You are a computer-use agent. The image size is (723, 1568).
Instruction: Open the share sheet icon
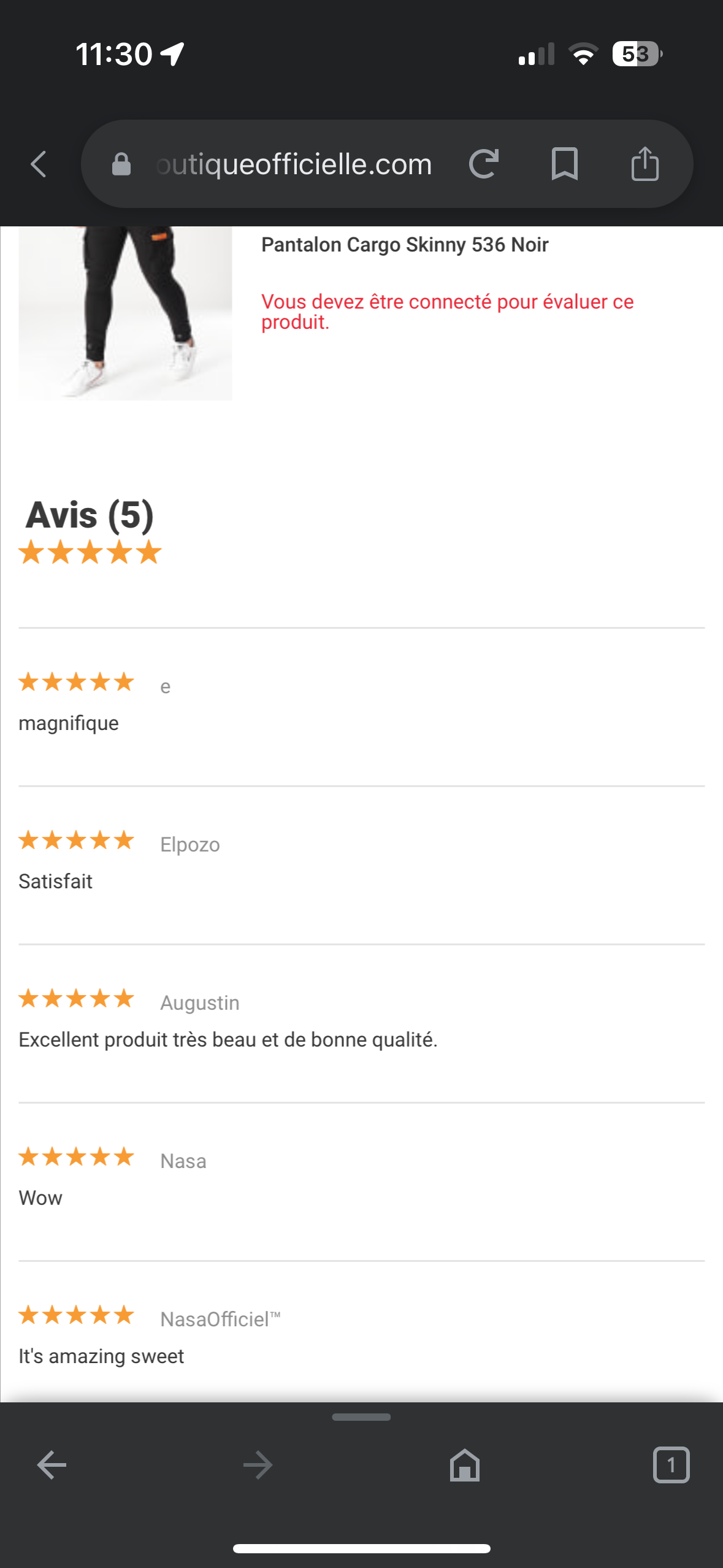click(645, 163)
